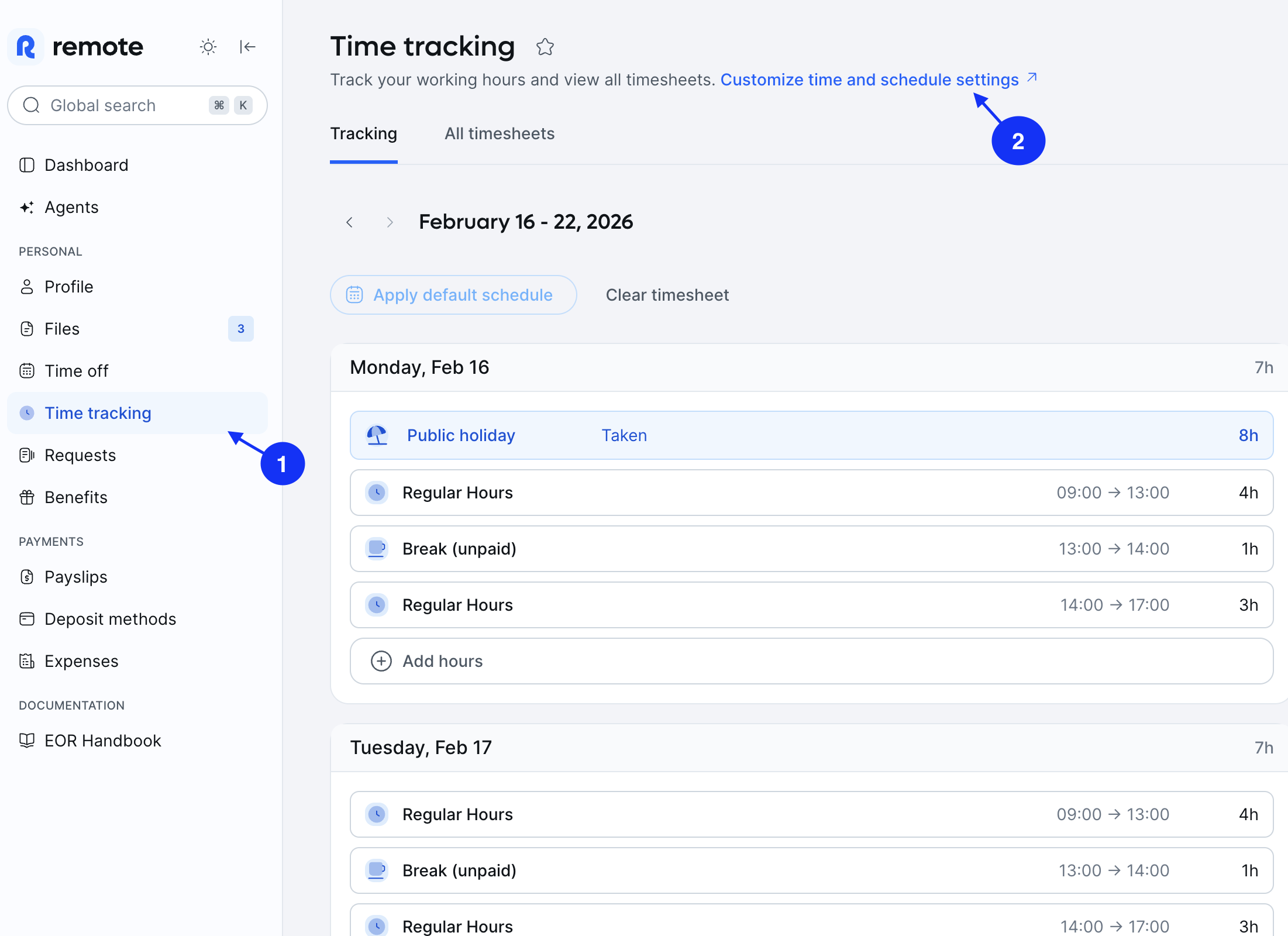Open Tuesday Regular Hours 09:00 to 13:00 row
The width and height of the screenshot is (1288, 936).
[x=811, y=814]
